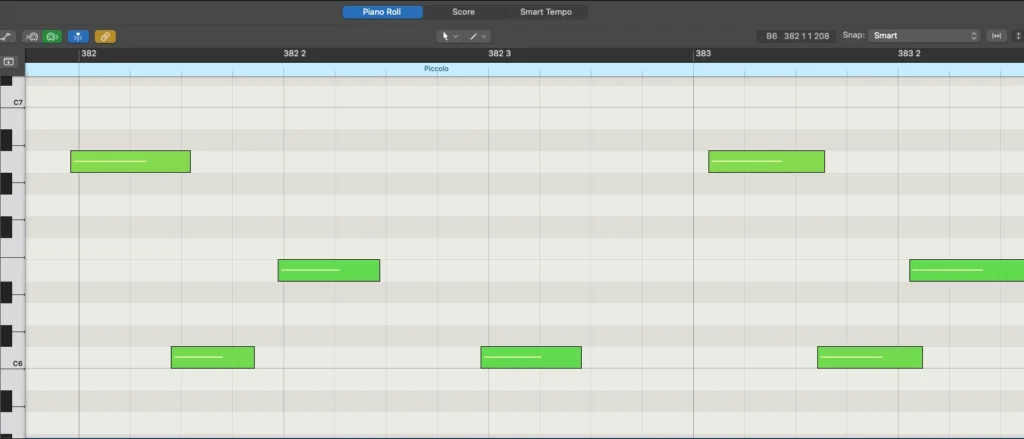The height and width of the screenshot is (439, 1024).
Task: Switch to the Score tab
Action: pyautogui.click(x=464, y=12)
